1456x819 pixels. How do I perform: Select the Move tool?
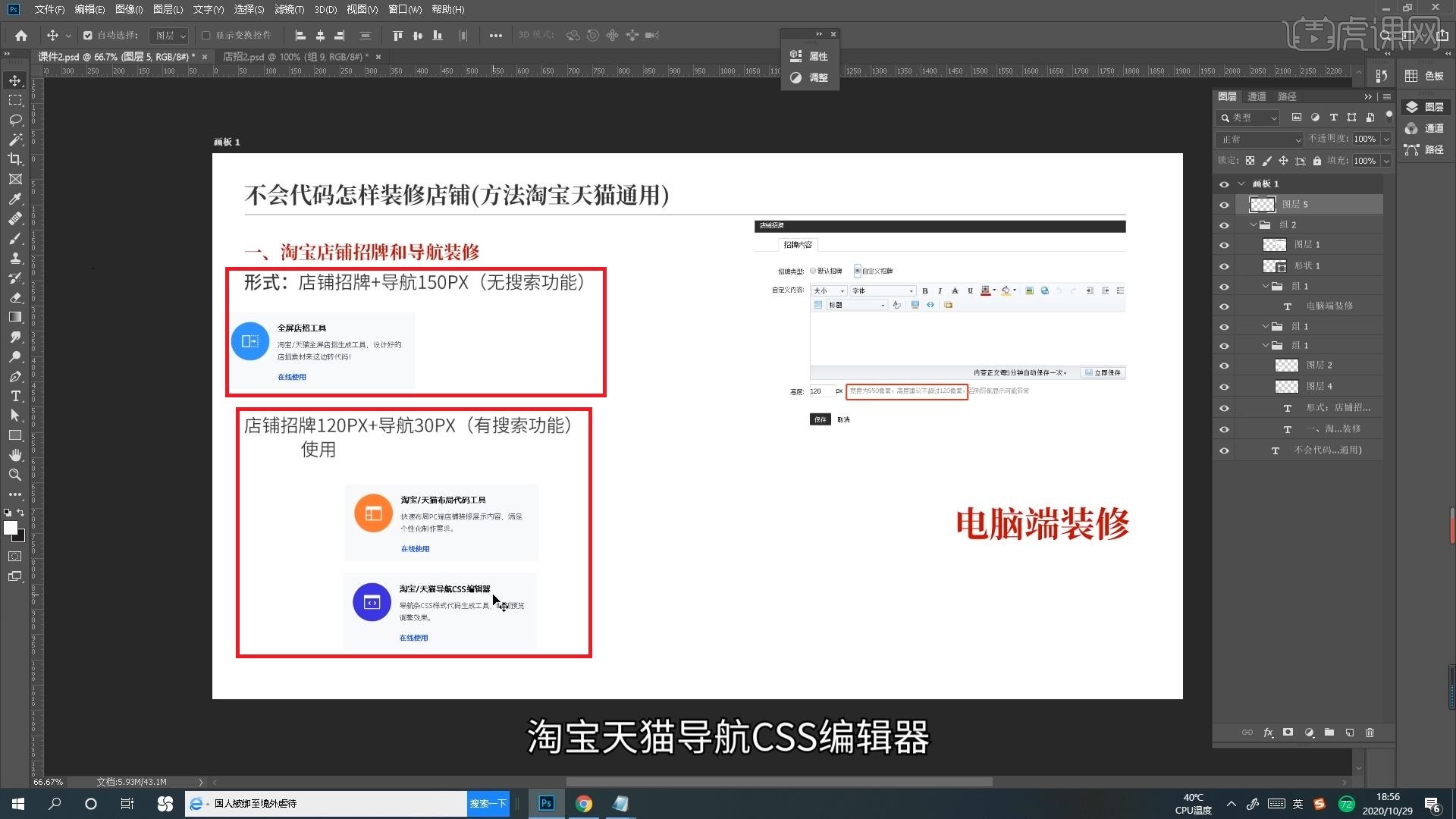click(x=15, y=80)
